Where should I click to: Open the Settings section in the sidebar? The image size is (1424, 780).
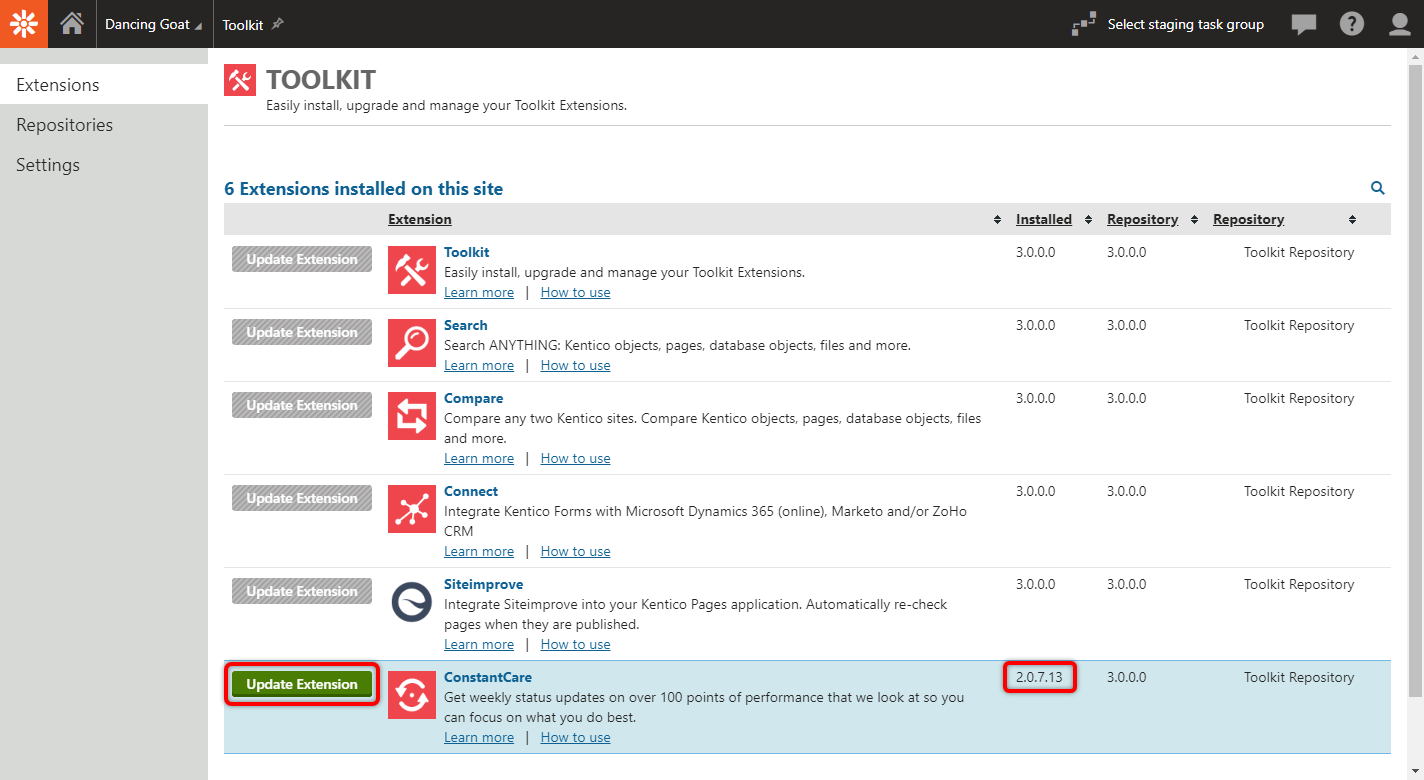pyautogui.click(x=104, y=165)
